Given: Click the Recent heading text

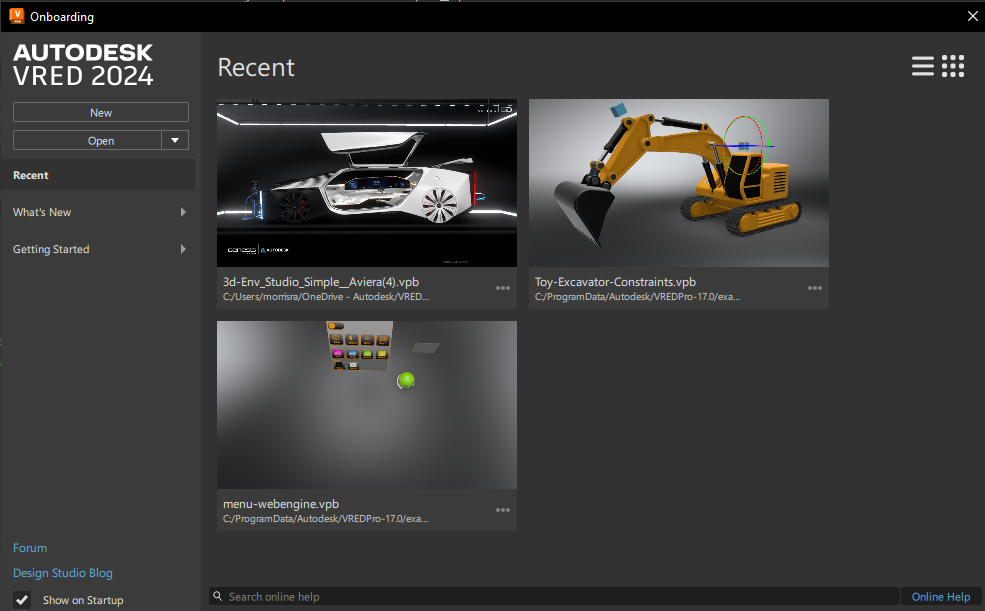Looking at the screenshot, I should point(256,67).
